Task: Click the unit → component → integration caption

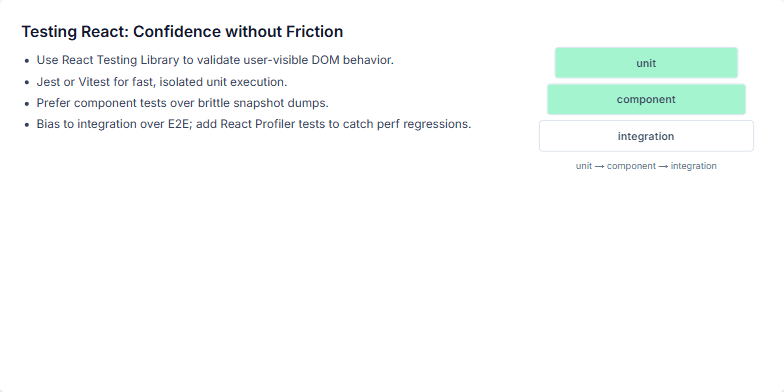Action: pyautogui.click(x=646, y=166)
